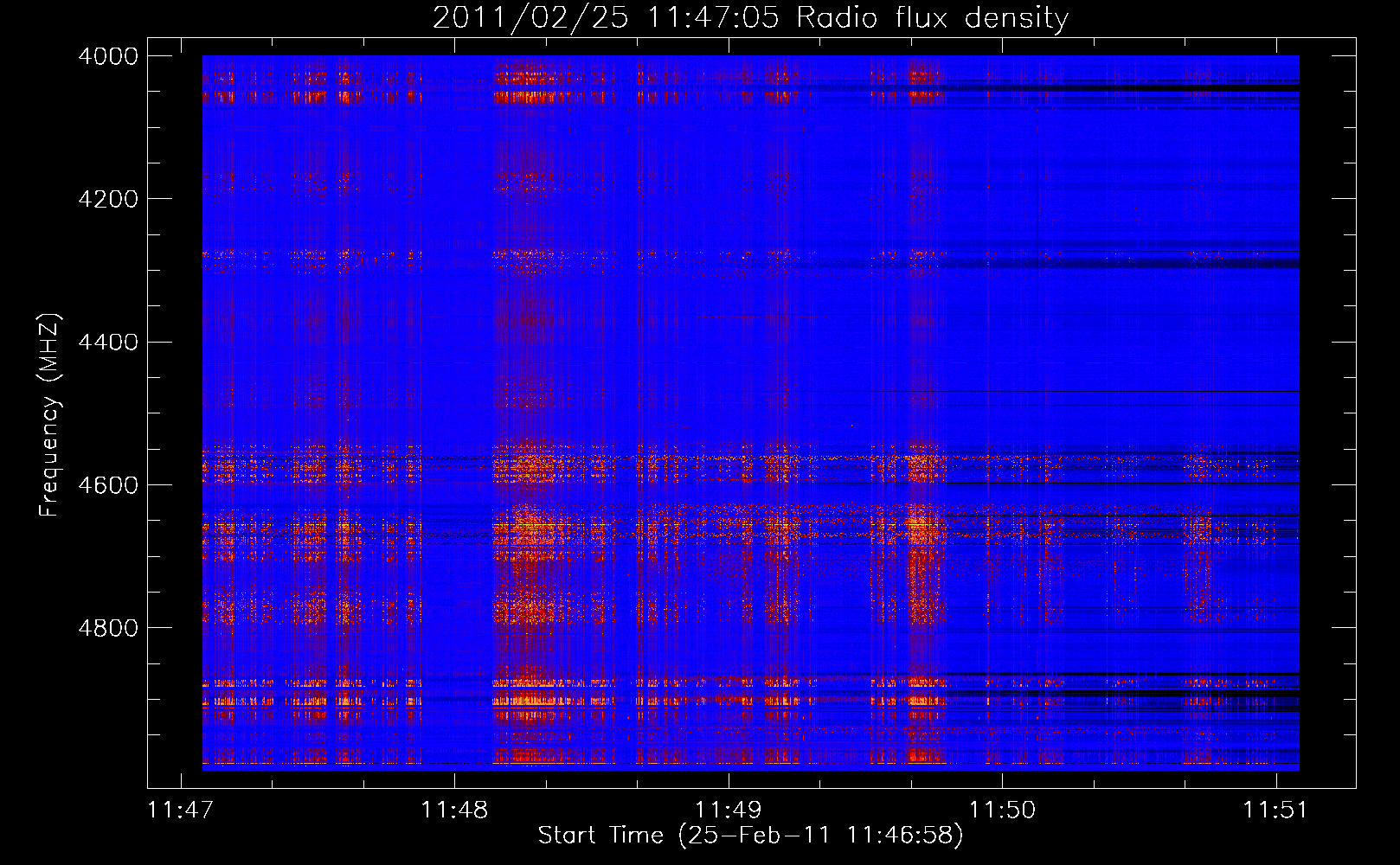Click the 11:51 time axis label
The width and height of the screenshot is (1400, 865).
[x=1276, y=810]
